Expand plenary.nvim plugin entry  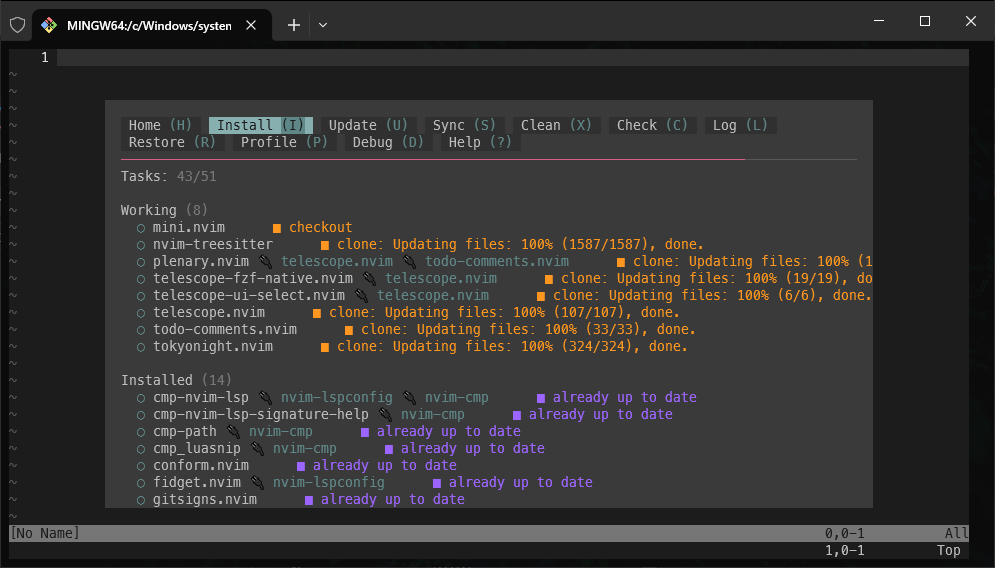201,261
